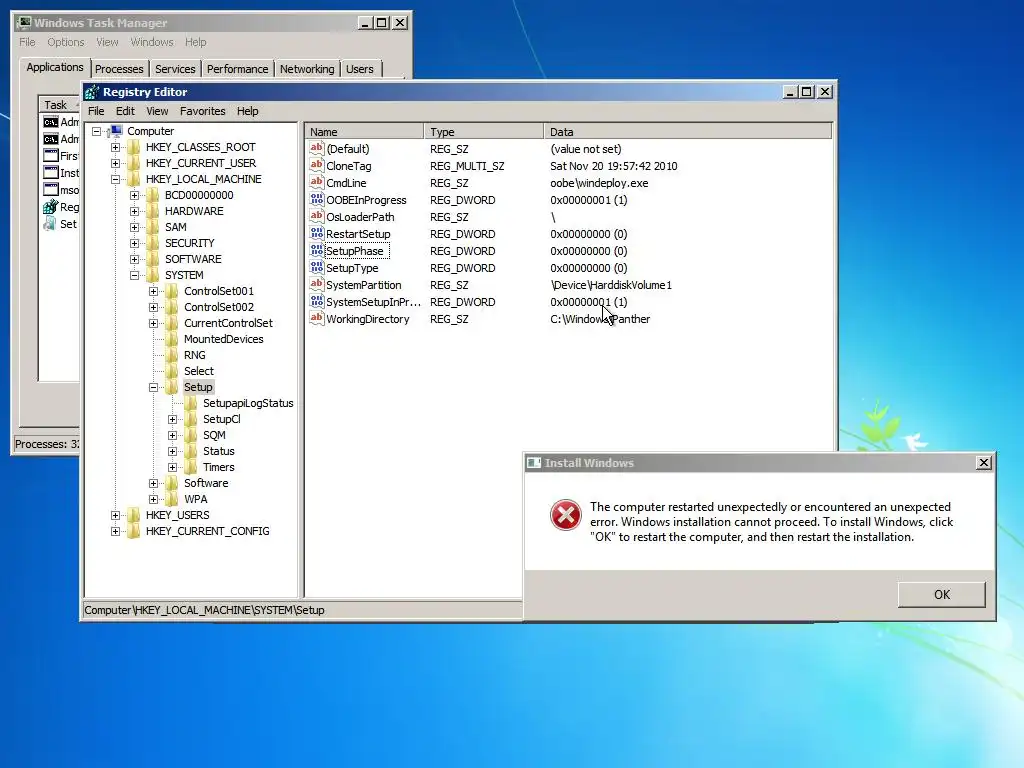Click the Type column header
Screen dimensions: 1024x768
pyautogui.click(x=483, y=131)
